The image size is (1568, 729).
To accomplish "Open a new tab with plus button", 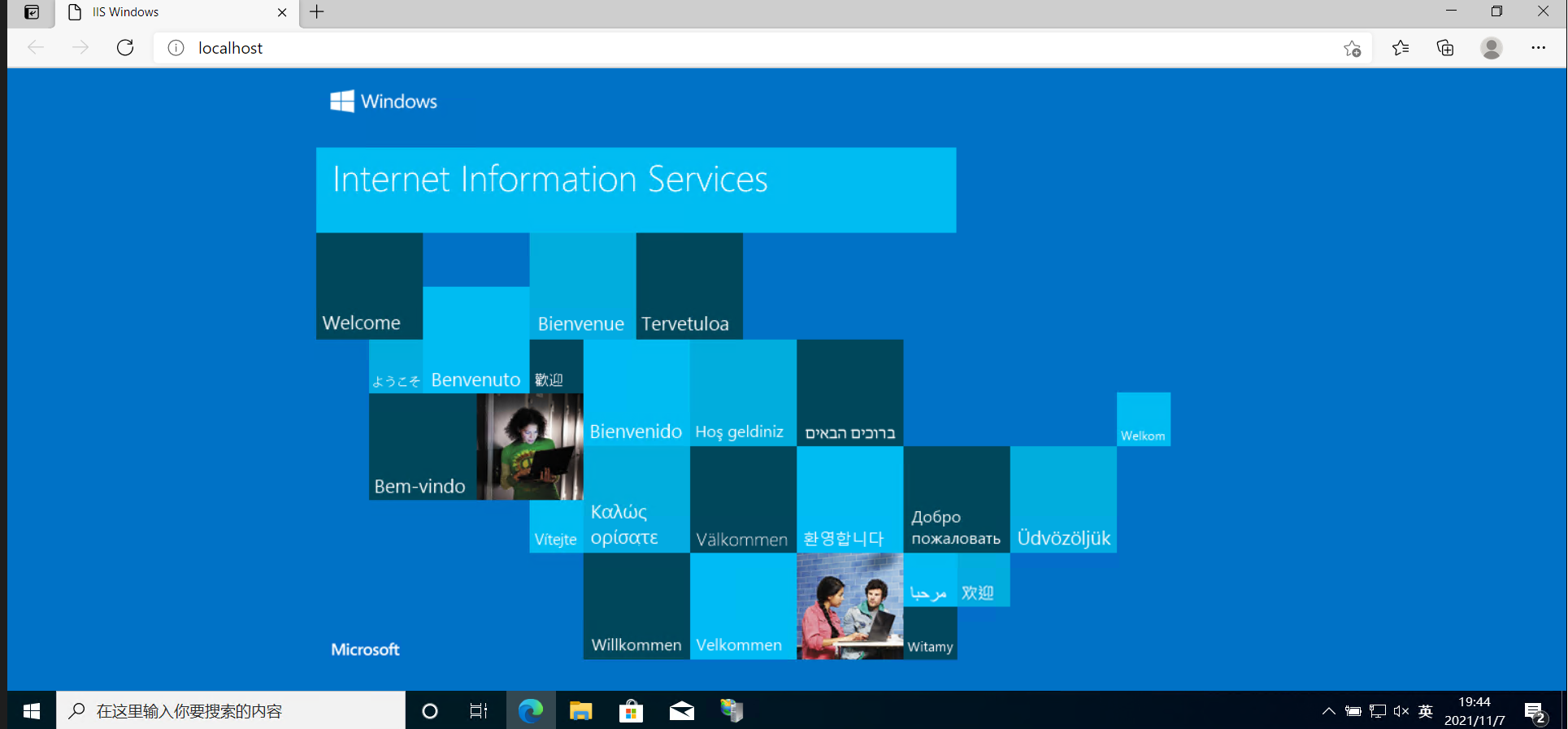I will 317,11.
